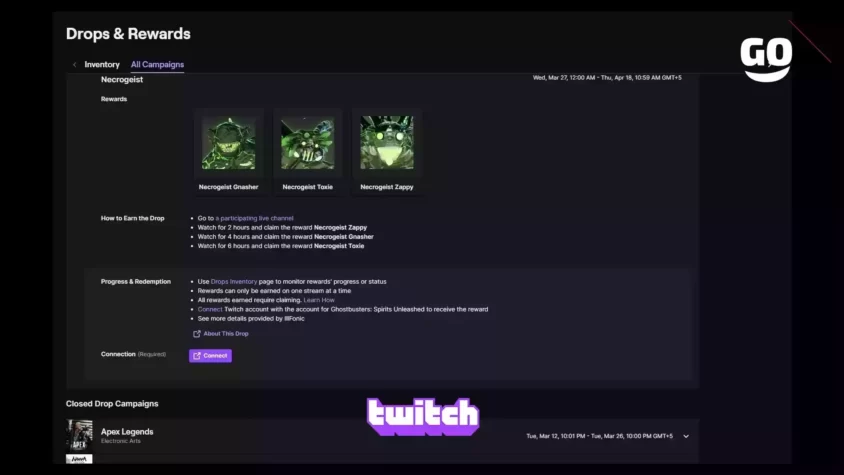
Task: Select the Necrogeist Gnasher reward image
Action: point(229,143)
